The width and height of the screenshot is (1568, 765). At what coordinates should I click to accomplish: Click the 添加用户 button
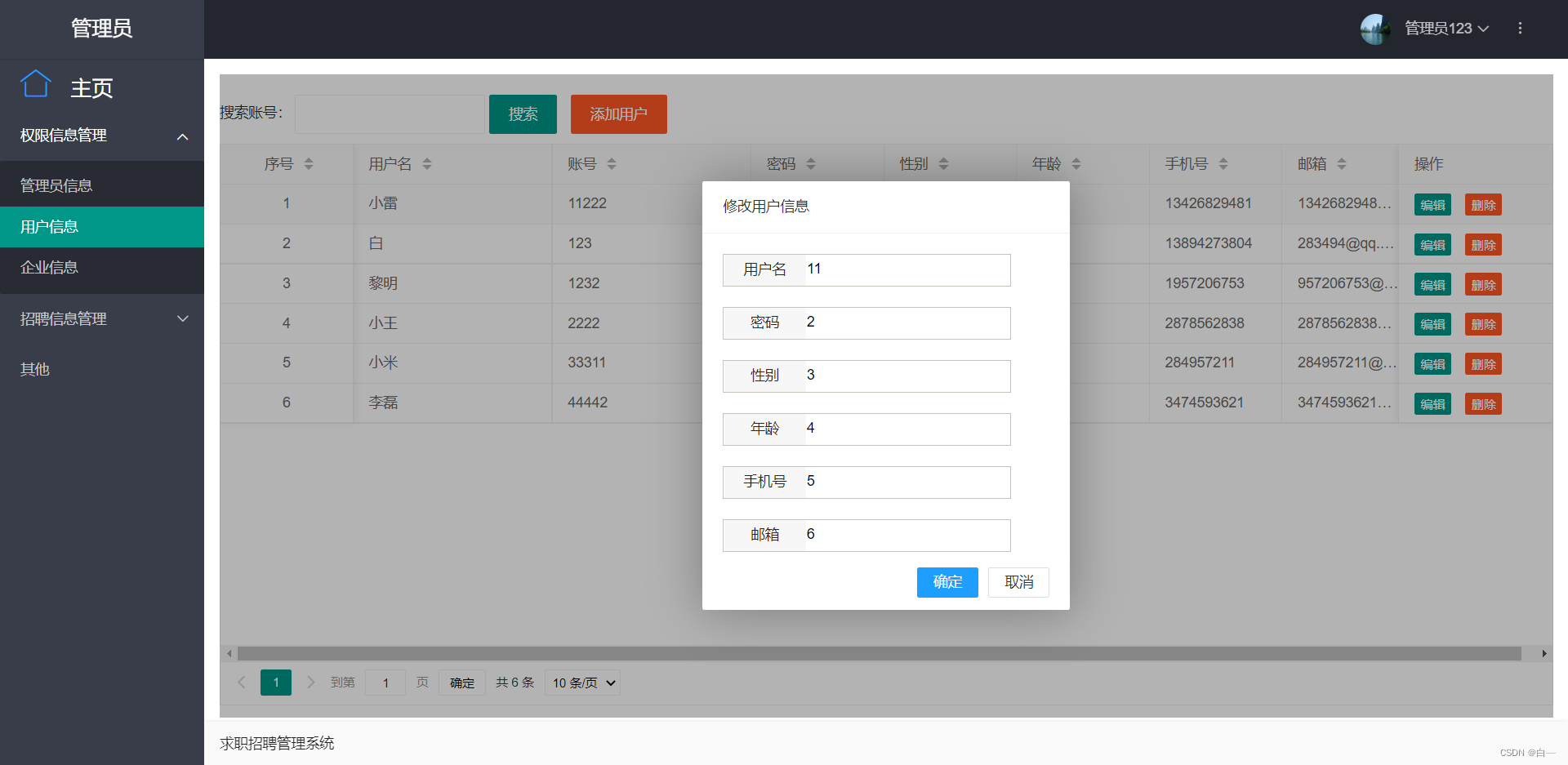(x=618, y=114)
